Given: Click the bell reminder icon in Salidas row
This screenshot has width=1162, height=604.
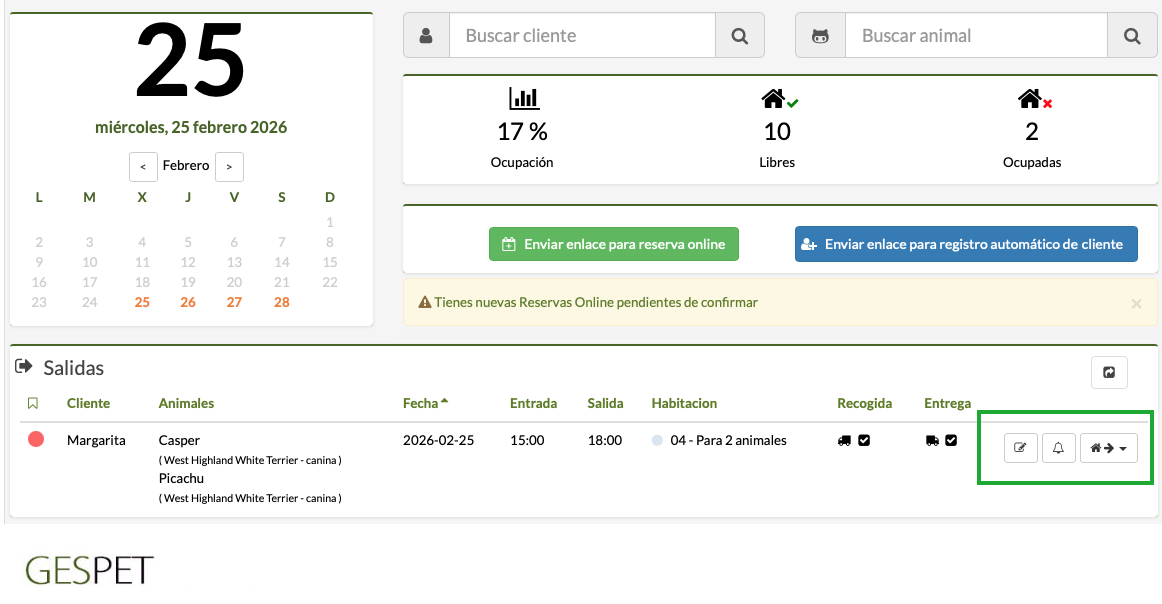Looking at the screenshot, I should pyautogui.click(x=1059, y=448).
